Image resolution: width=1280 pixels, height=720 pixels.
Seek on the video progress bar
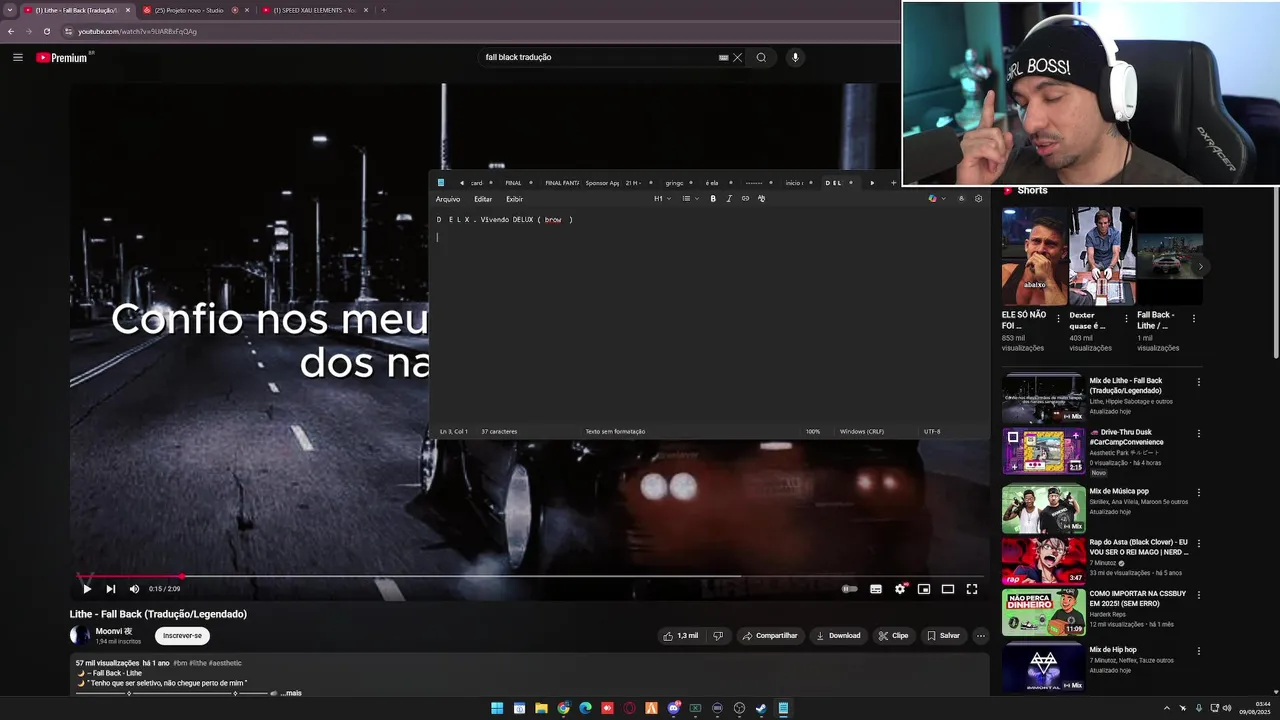coord(530,576)
